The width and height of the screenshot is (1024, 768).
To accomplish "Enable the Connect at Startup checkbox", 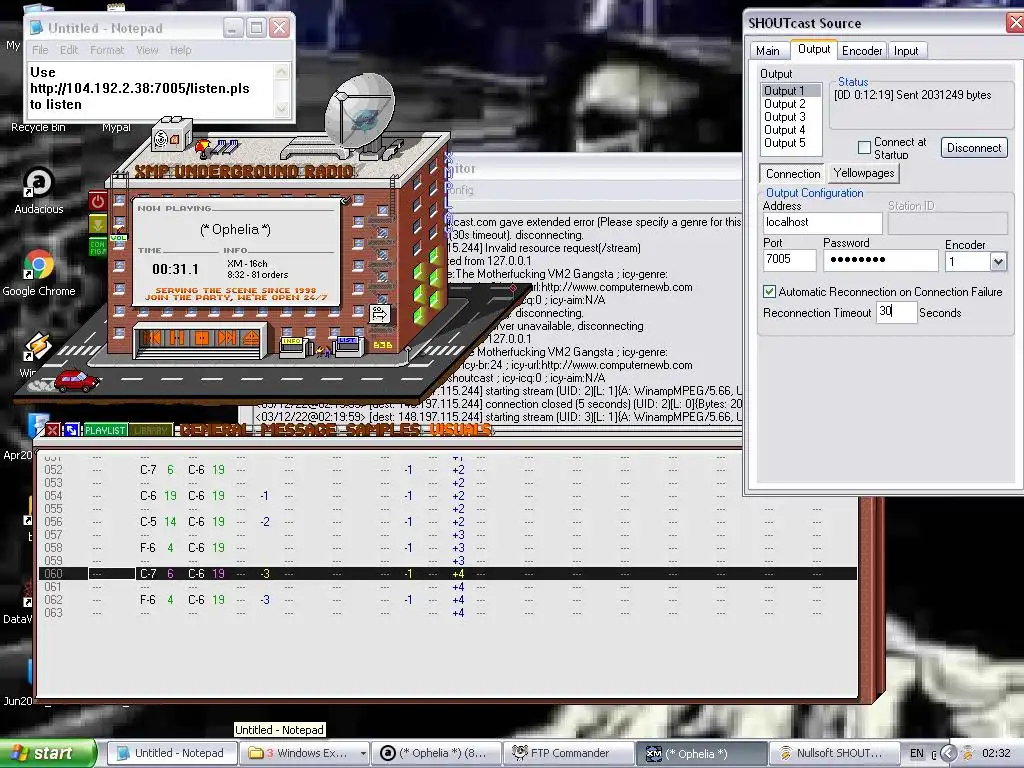I will point(864,148).
